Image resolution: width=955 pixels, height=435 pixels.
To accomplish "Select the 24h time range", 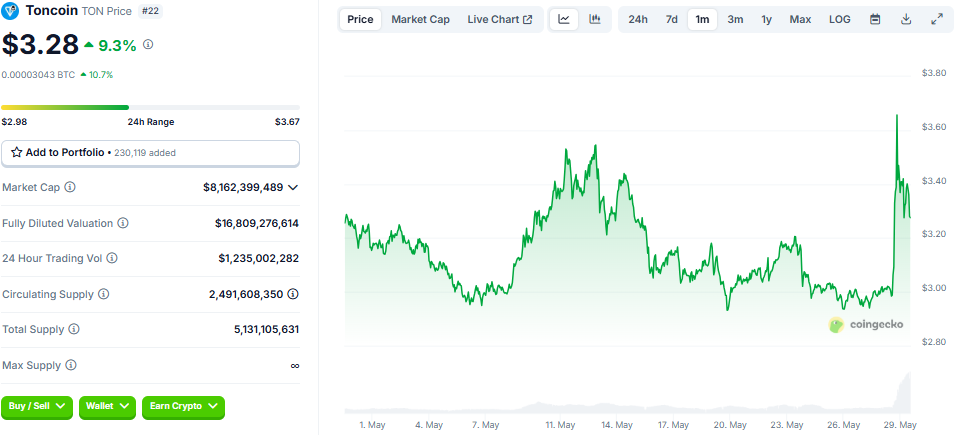I will [637, 19].
